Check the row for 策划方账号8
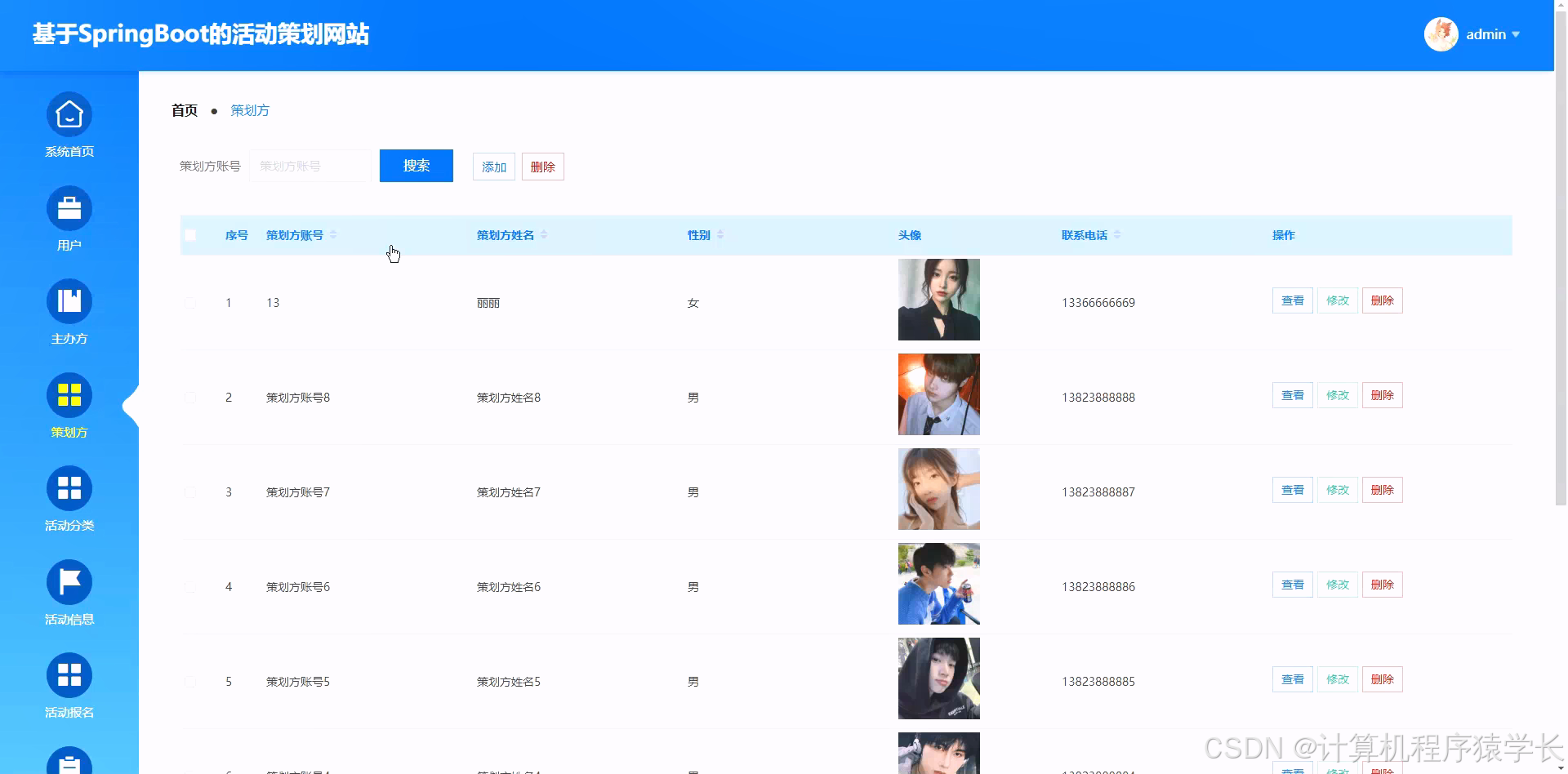This screenshot has width=1568, height=774. [x=190, y=398]
